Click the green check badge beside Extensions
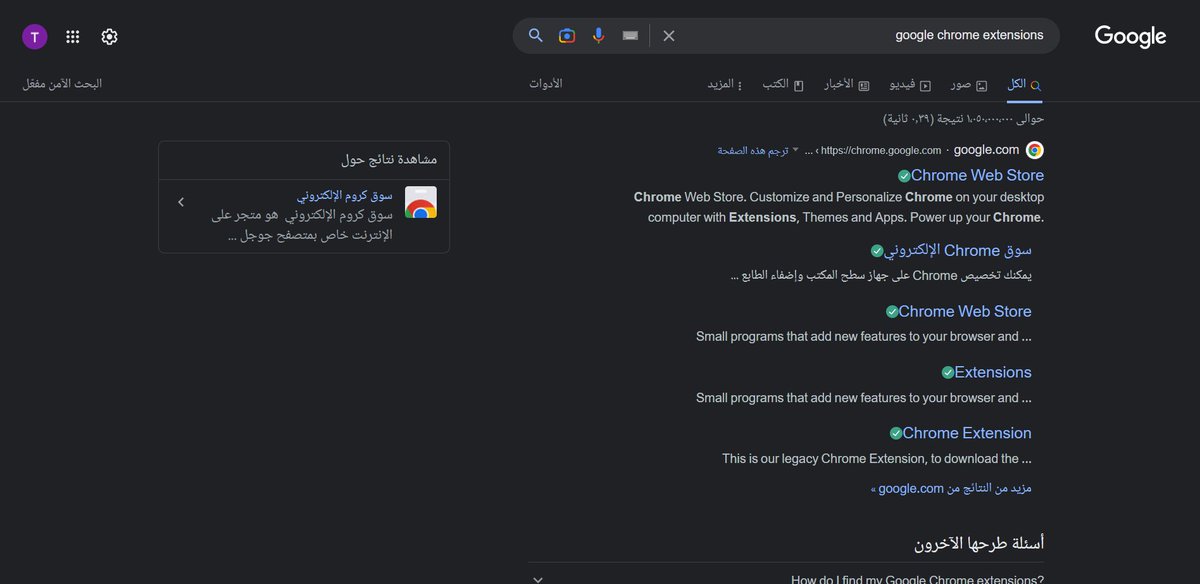This screenshot has height=584, width=1200. (x=948, y=372)
